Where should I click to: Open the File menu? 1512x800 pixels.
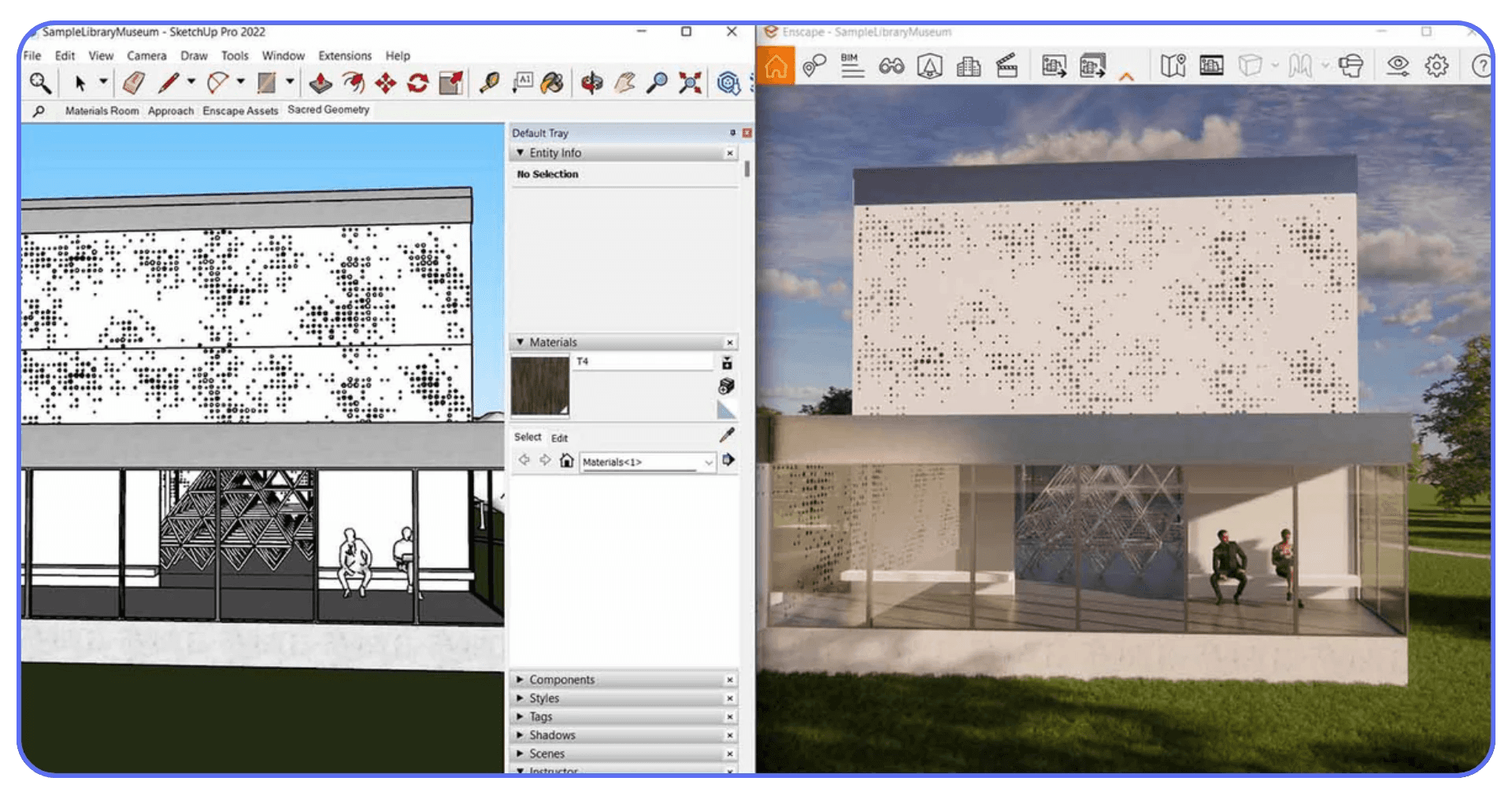32,56
